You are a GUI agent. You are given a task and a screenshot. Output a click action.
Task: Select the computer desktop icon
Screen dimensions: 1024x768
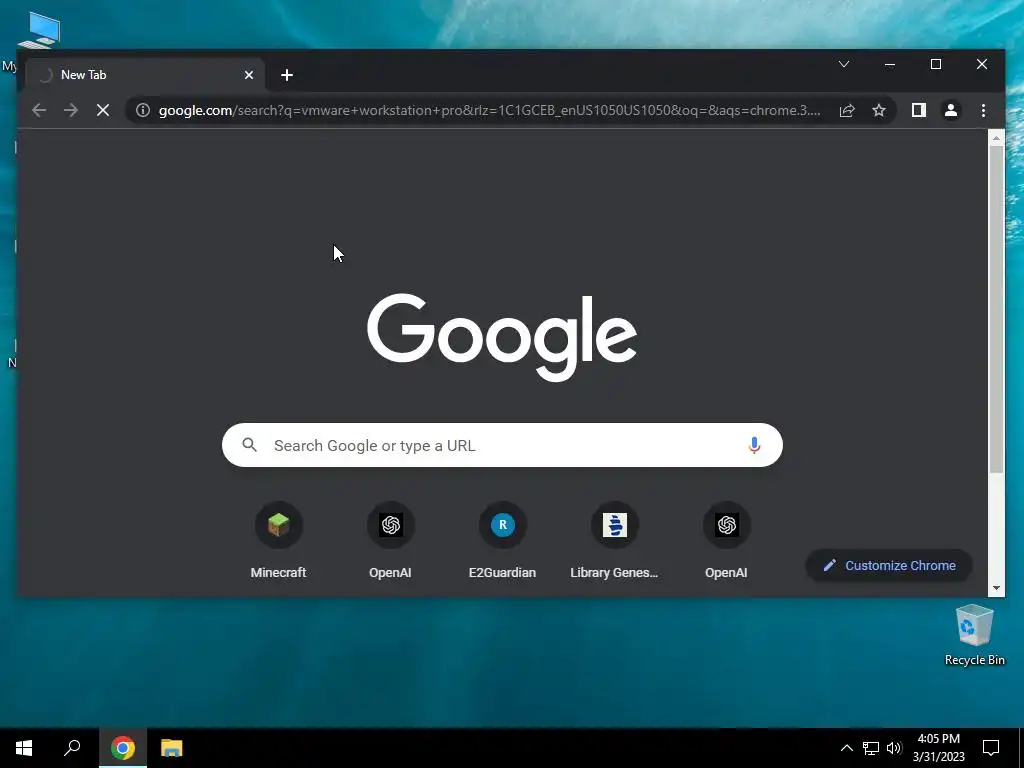(x=39, y=31)
